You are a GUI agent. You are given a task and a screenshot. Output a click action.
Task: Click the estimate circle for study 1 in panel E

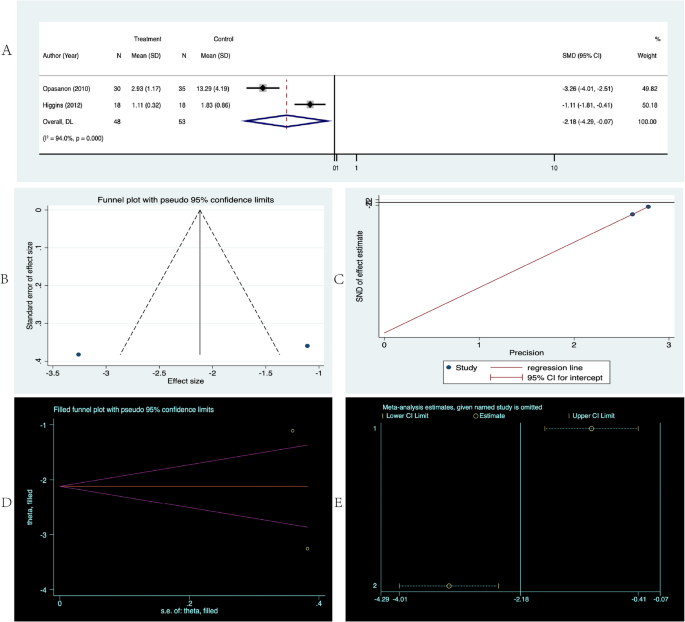click(592, 428)
